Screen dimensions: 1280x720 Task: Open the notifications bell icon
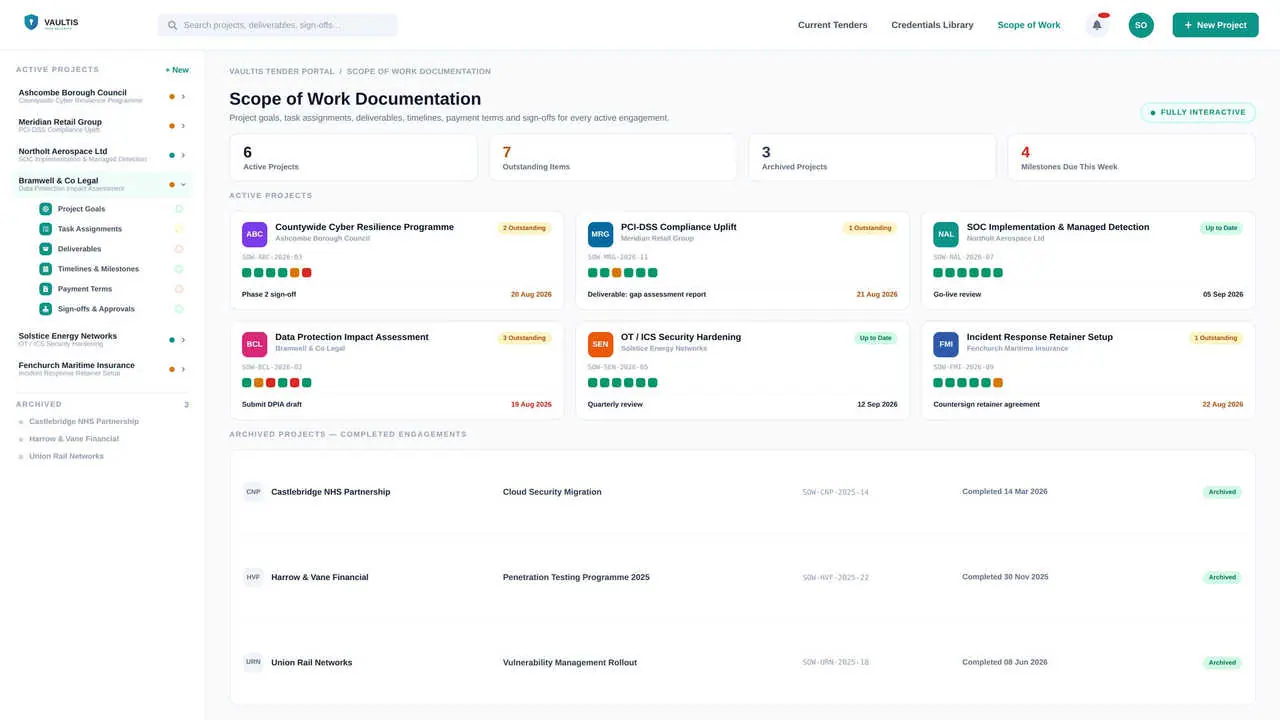tap(1097, 25)
